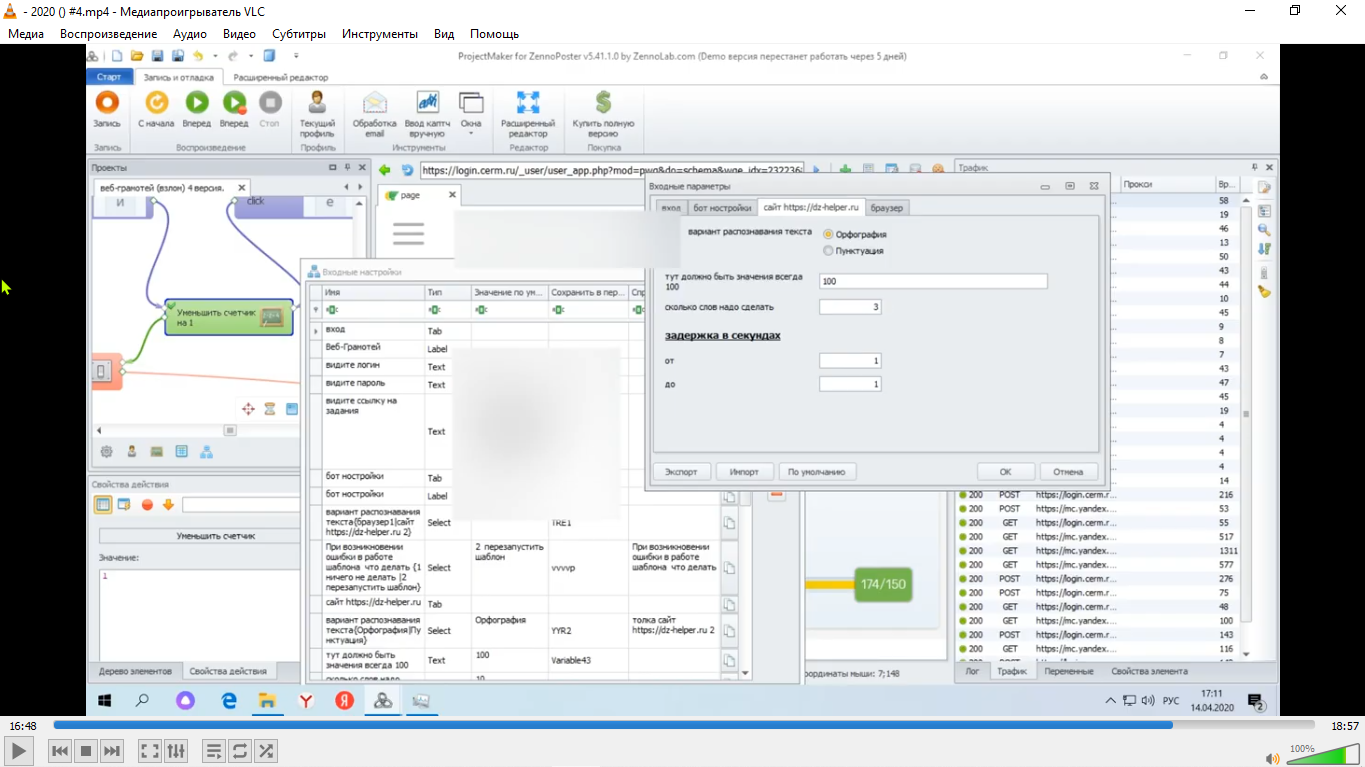The height and width of the screenshot is (767, 1365).
Task: Open the Инструменты menu
Action: pos(379,34)
